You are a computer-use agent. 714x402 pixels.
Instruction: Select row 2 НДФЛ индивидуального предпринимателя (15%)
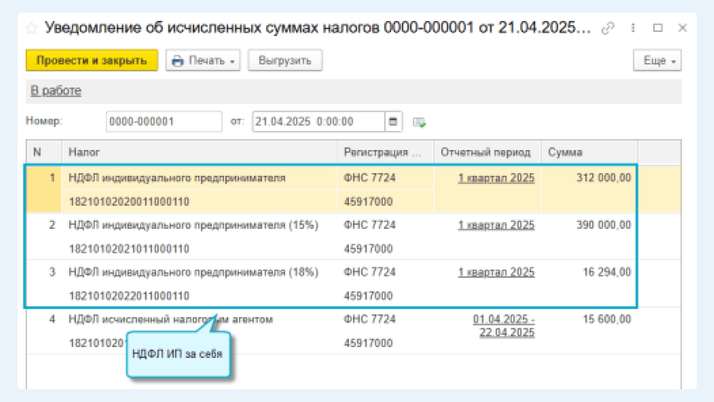[x=192, y=225]
